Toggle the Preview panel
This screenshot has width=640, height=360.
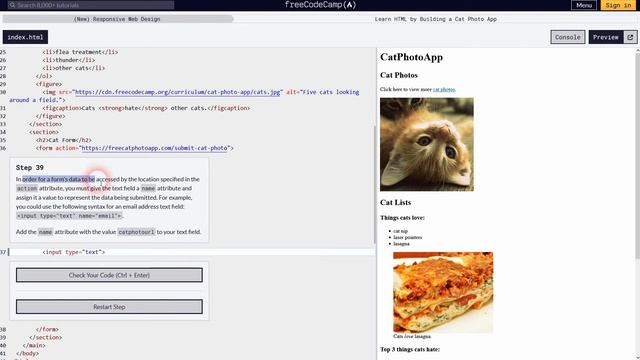[x=606, y=37]
